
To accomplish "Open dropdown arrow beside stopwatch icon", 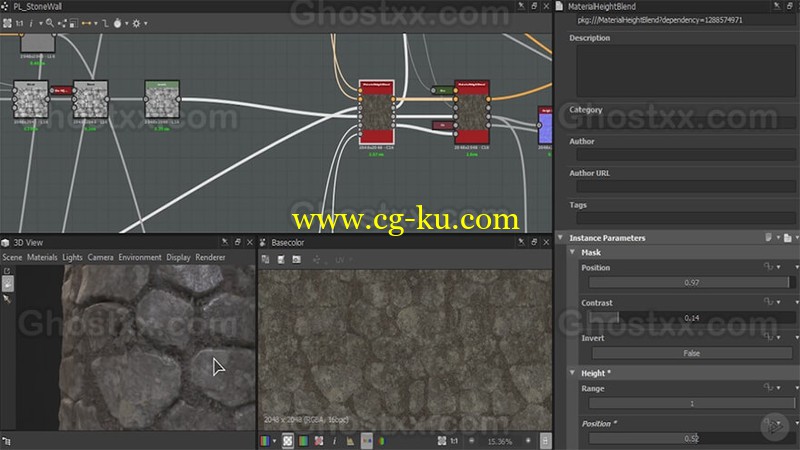I will tap(127, 23).
